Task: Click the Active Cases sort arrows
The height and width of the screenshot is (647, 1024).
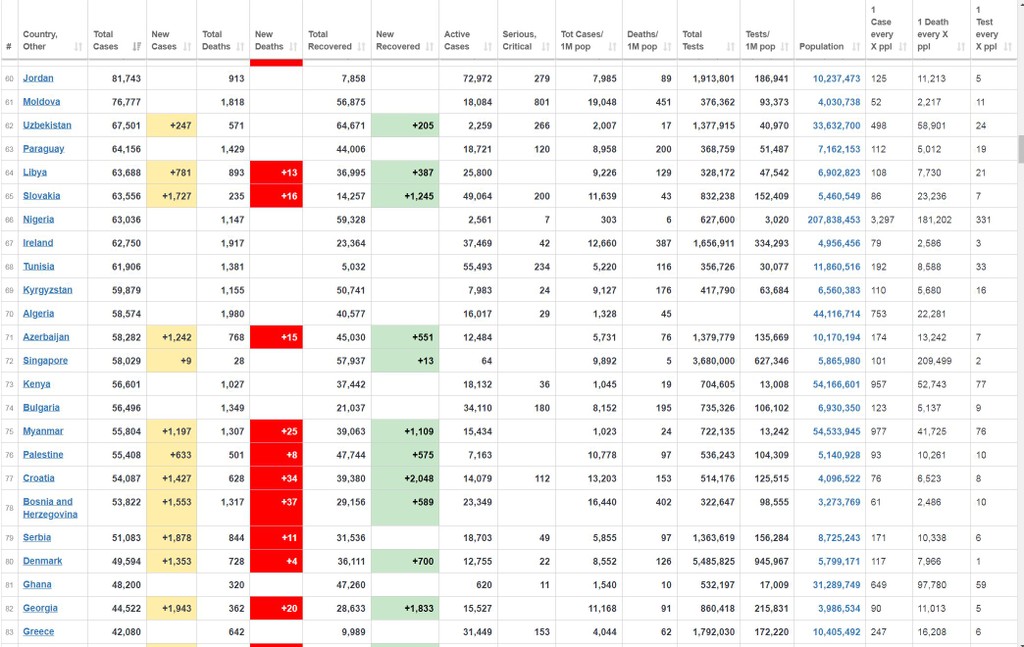Action: [488, 46]
